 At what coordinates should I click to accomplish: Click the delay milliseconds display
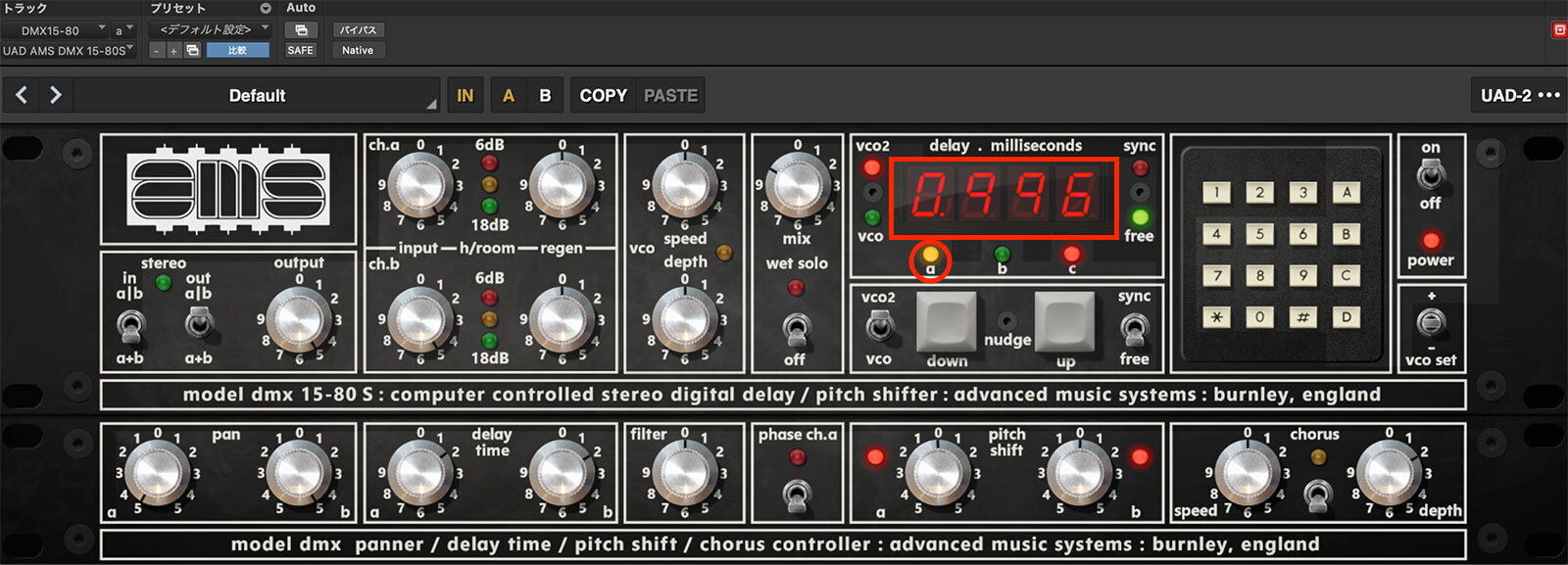(1004, 196)
